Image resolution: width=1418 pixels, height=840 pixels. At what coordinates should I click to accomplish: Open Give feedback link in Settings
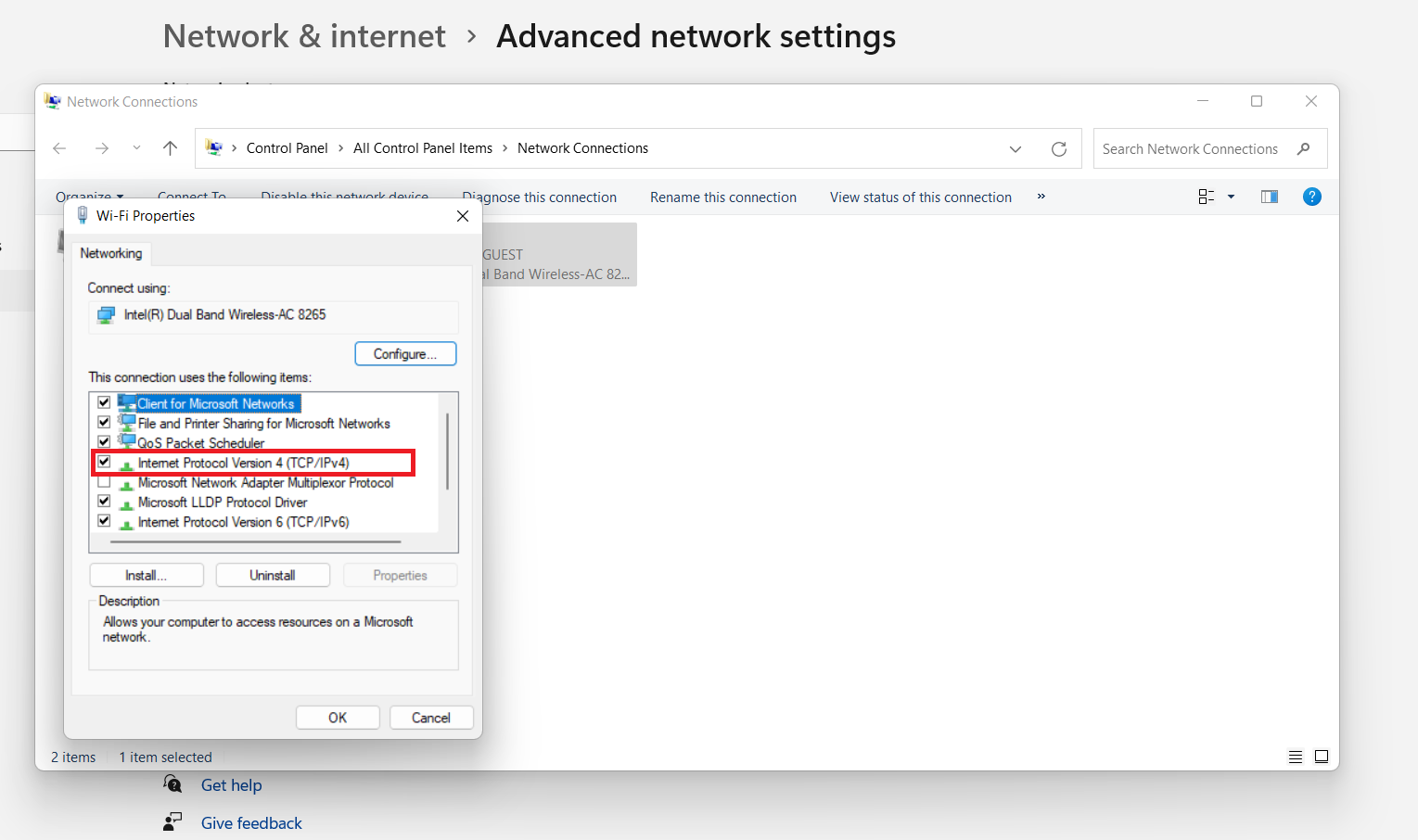point(251,823)
